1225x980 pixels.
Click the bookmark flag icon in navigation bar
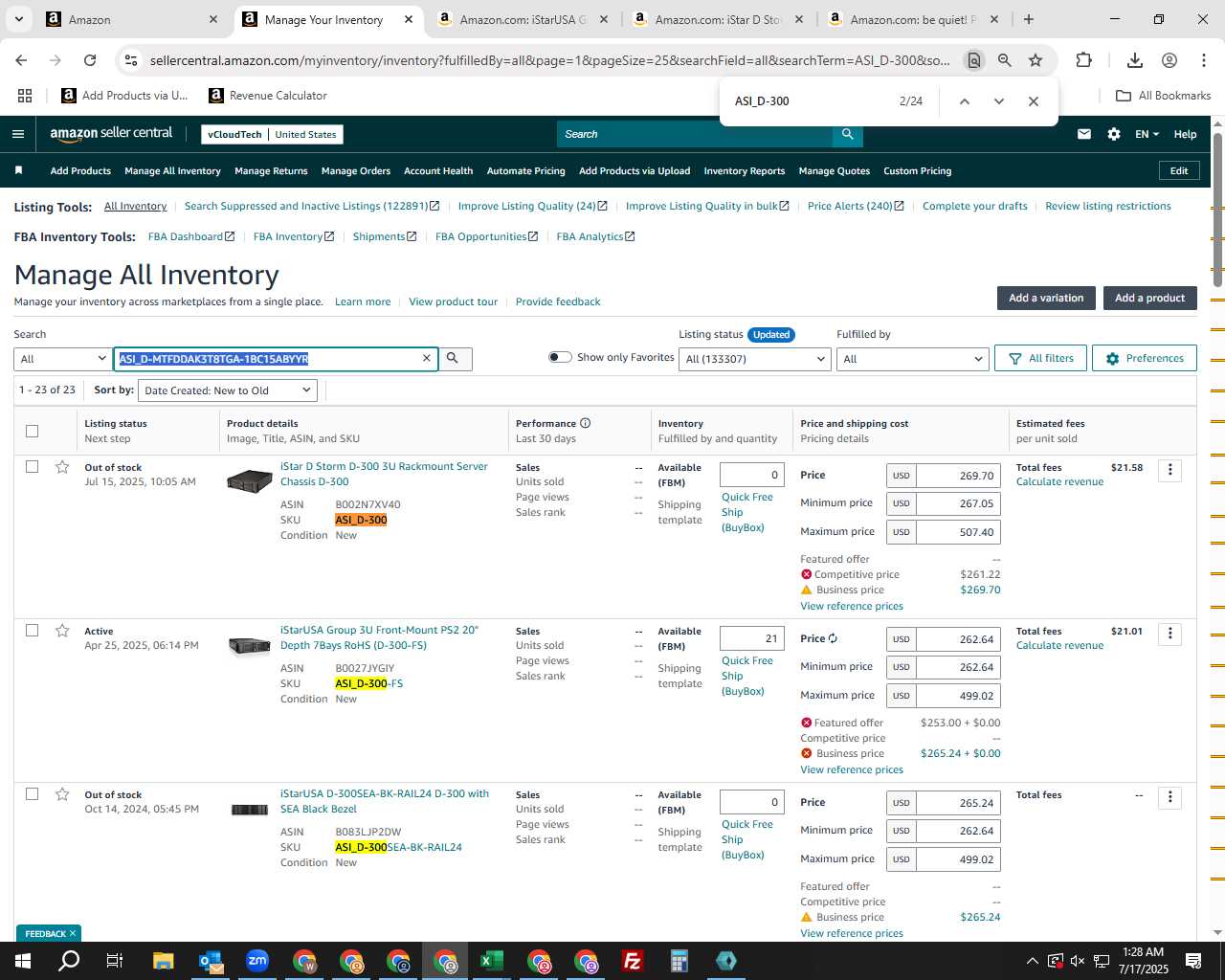point(18,170)
